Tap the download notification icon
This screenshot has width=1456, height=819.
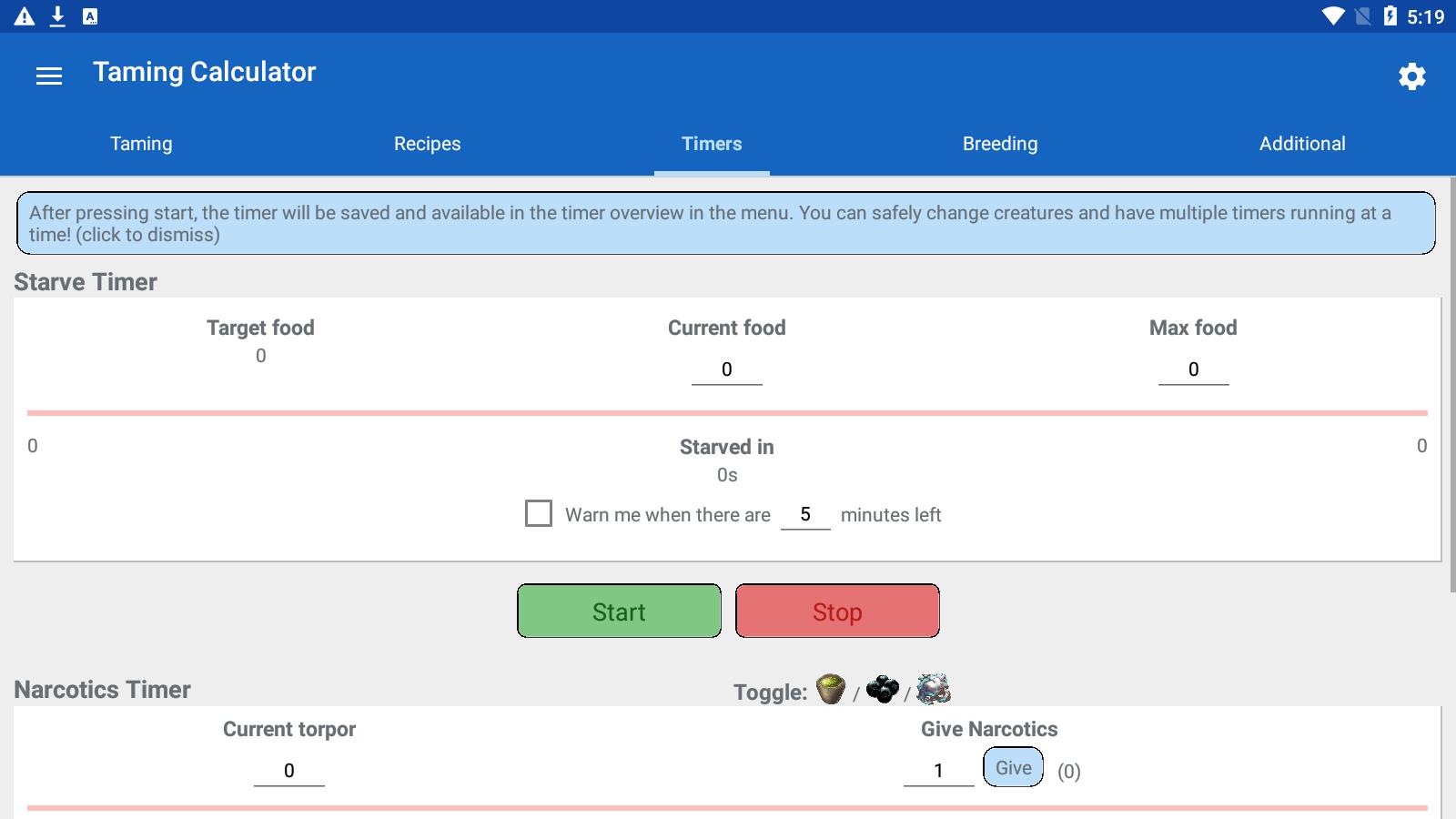[x=57, y=16]
